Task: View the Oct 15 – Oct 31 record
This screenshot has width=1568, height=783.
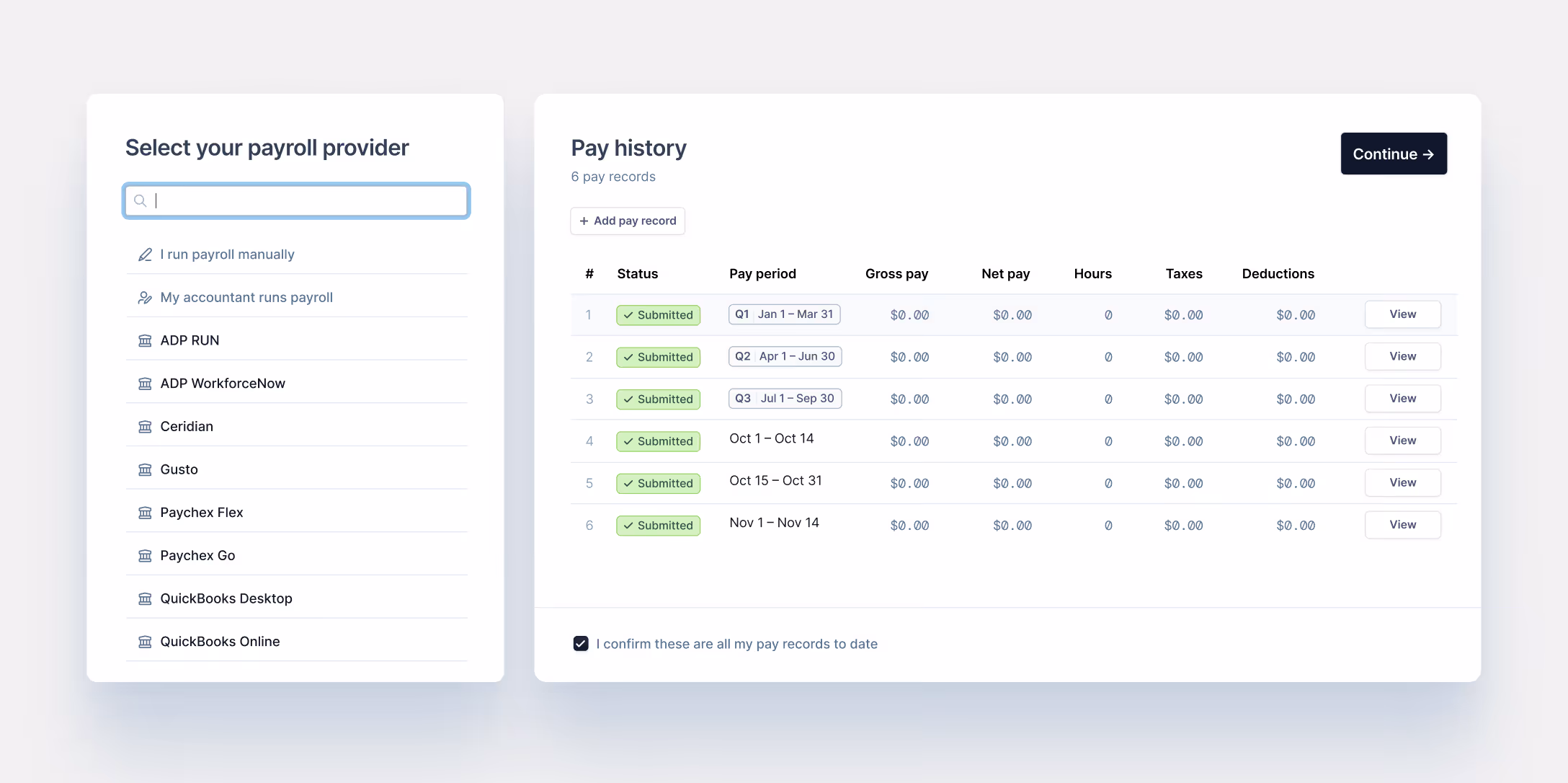Action: [x=1402, y=483]
